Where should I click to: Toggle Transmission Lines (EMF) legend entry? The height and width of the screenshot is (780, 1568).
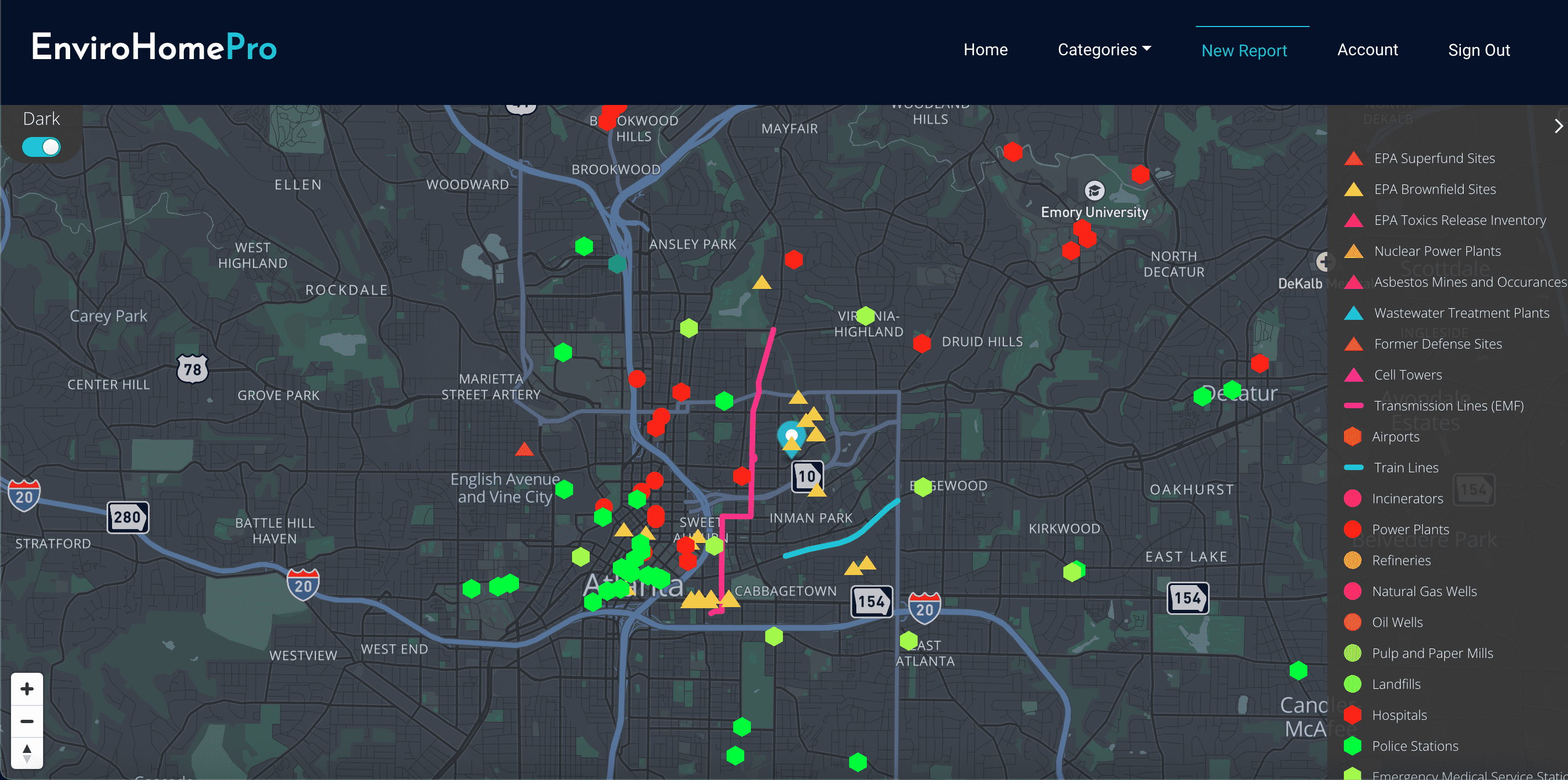pos(1449,405)
